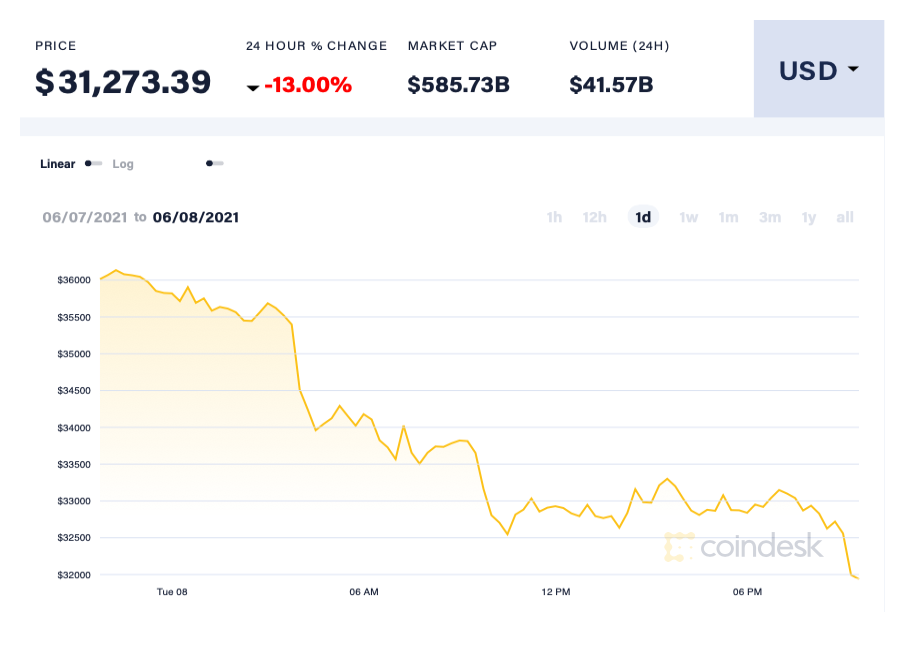
Task: Click the coindesk square logo icon
Action: [x=679, y=547]
